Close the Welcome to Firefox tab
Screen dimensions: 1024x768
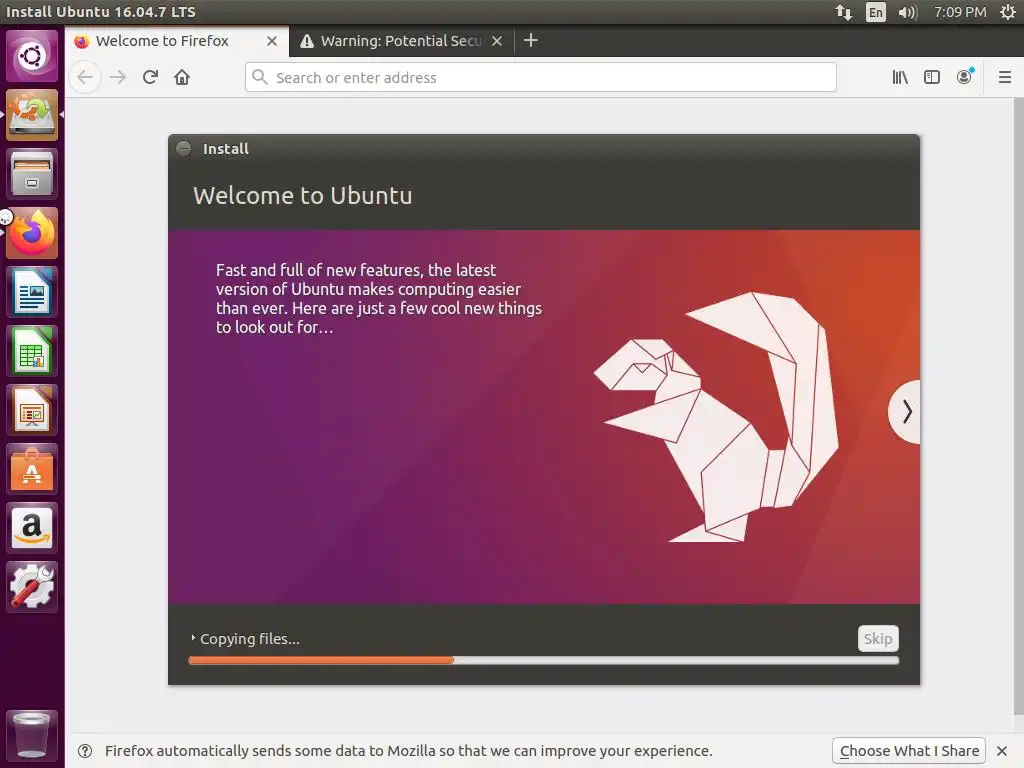(272, 41)
